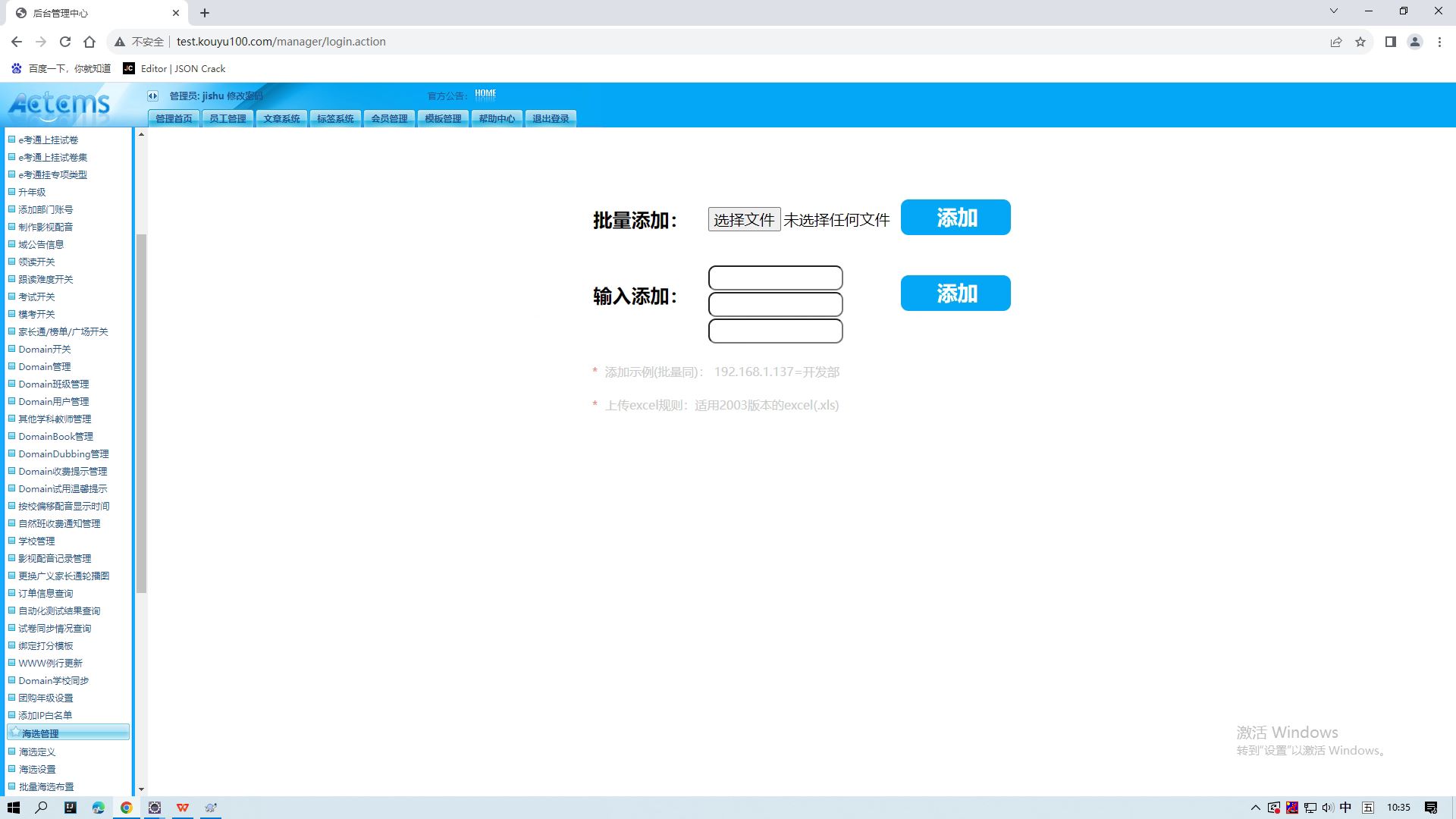Open the 员工管理 tab
The height and width of the screenshot is (819, 1456).
pyautogui.click(x=227, y=118)
